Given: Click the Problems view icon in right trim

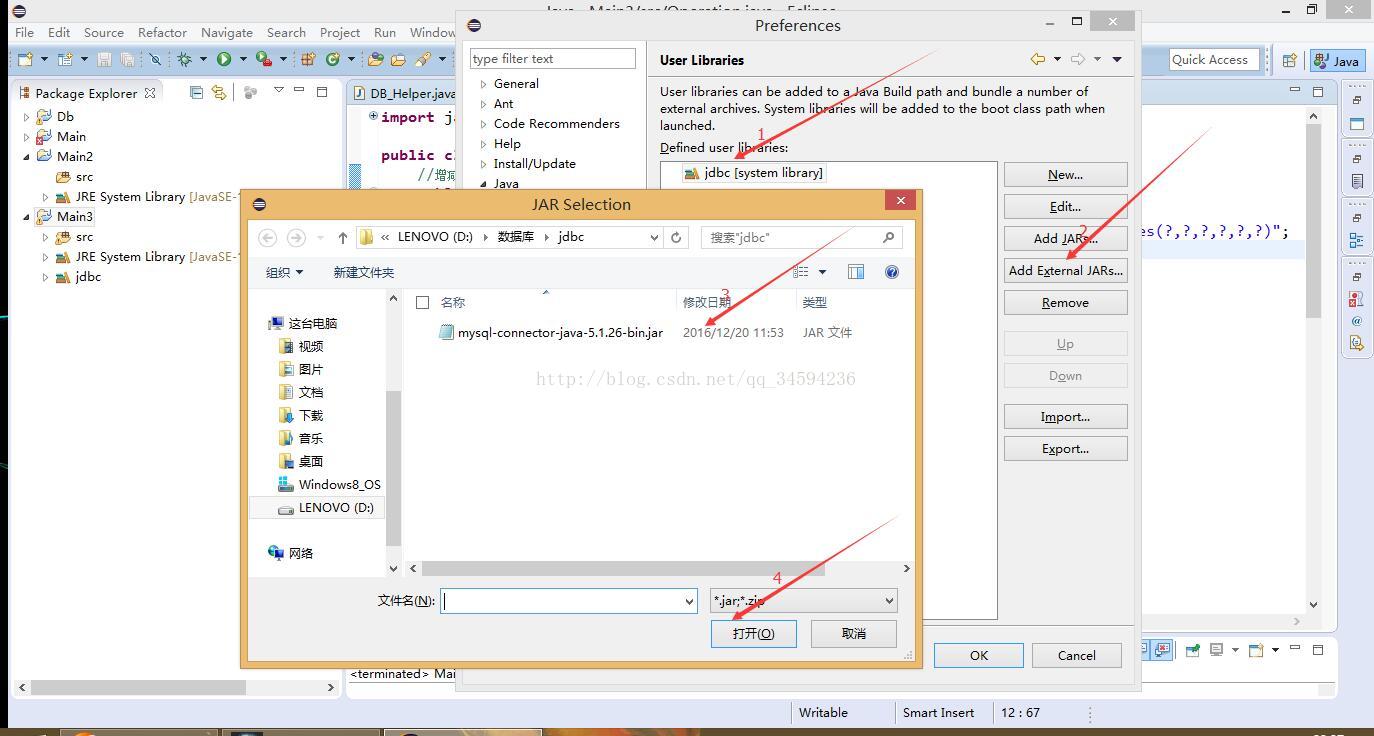Looking at the screenshot, I should point(1357,299).
